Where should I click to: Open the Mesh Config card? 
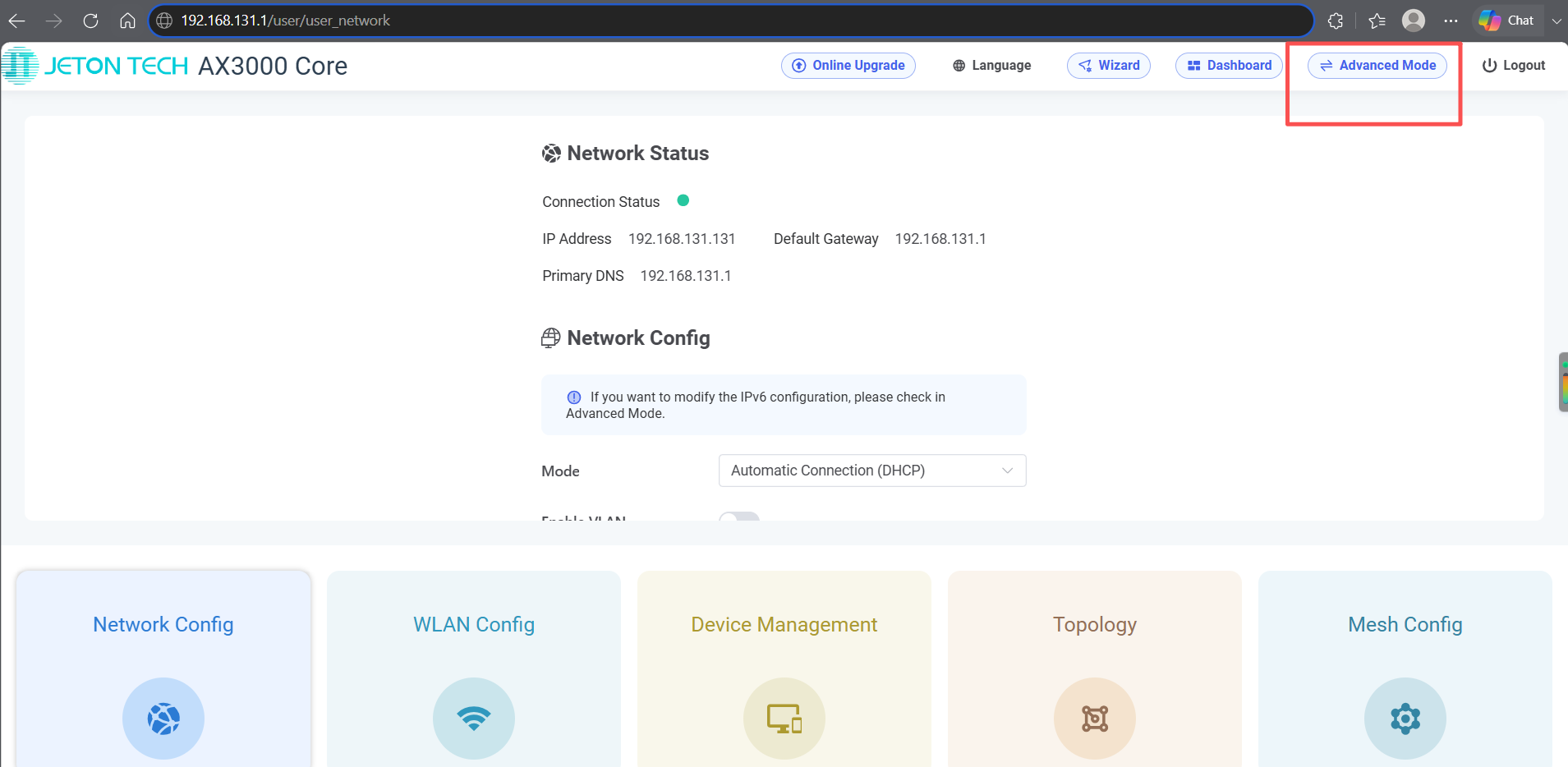click(x=1405, y=668)
